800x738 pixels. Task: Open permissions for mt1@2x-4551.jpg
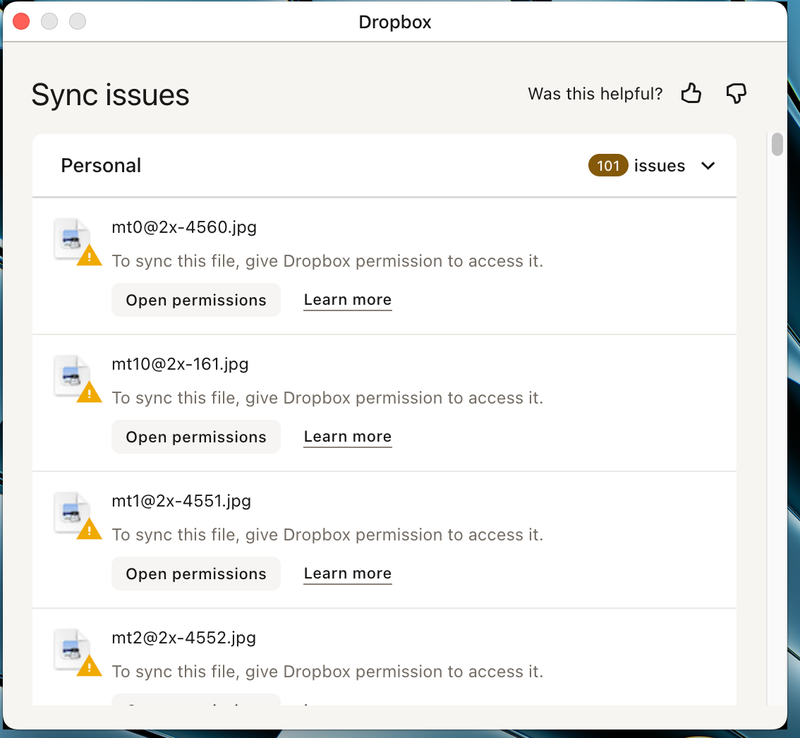196,574
